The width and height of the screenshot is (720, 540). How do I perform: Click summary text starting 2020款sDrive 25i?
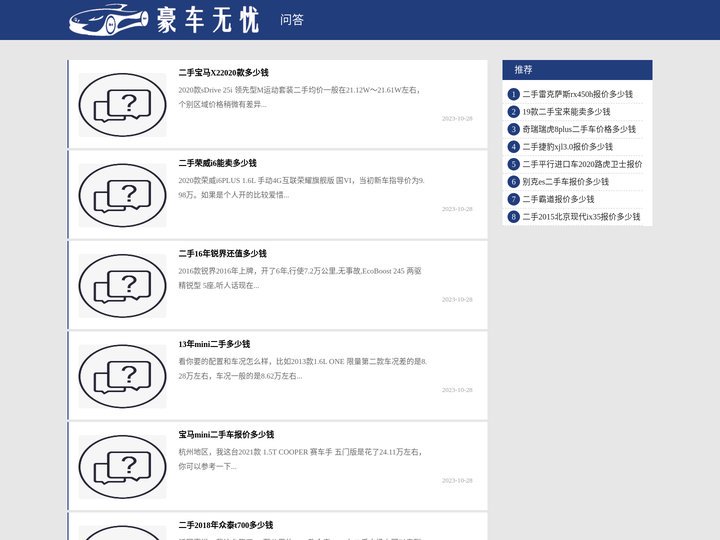coord(300,97)
